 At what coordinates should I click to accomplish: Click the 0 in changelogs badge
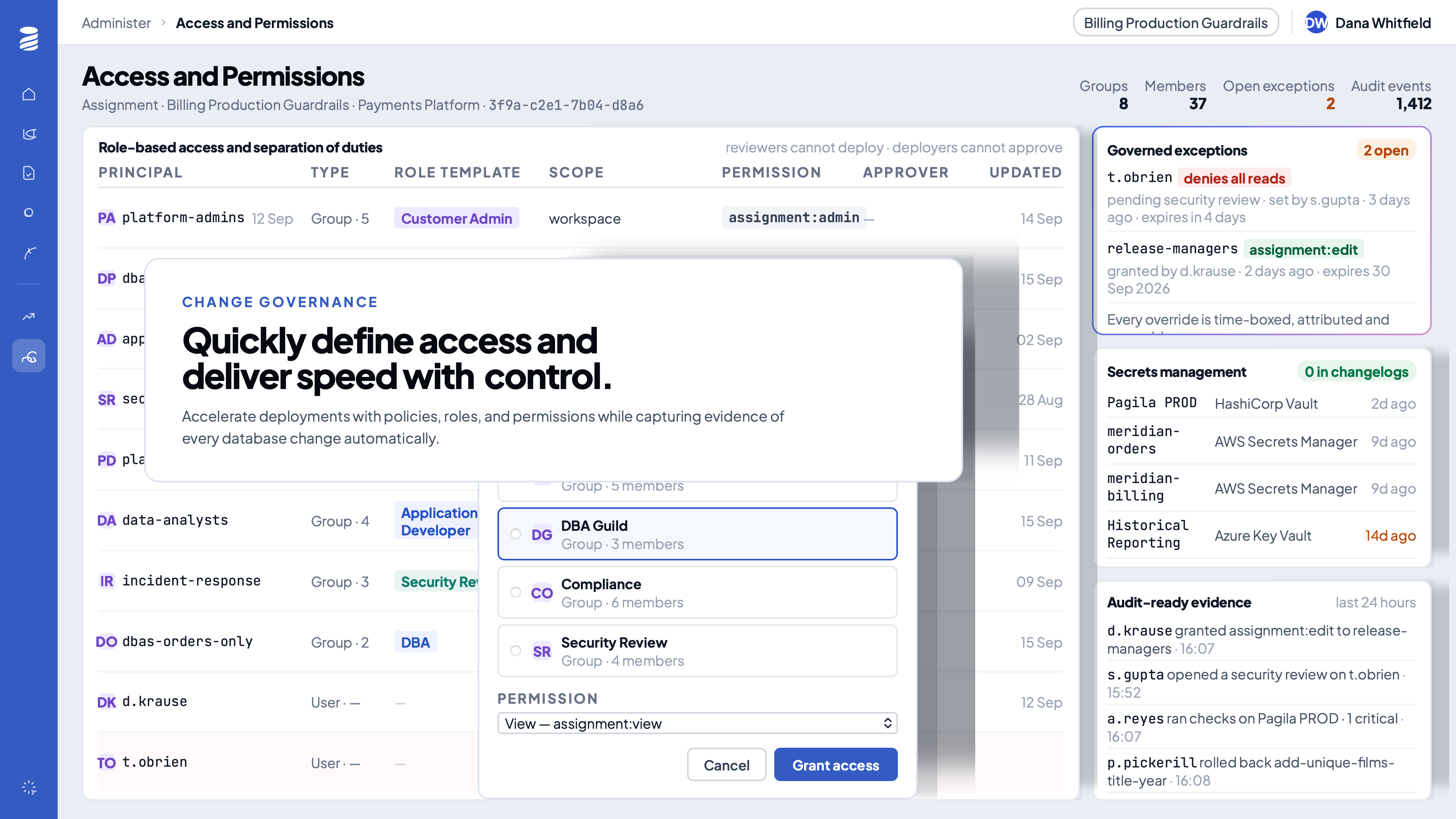1356,371
